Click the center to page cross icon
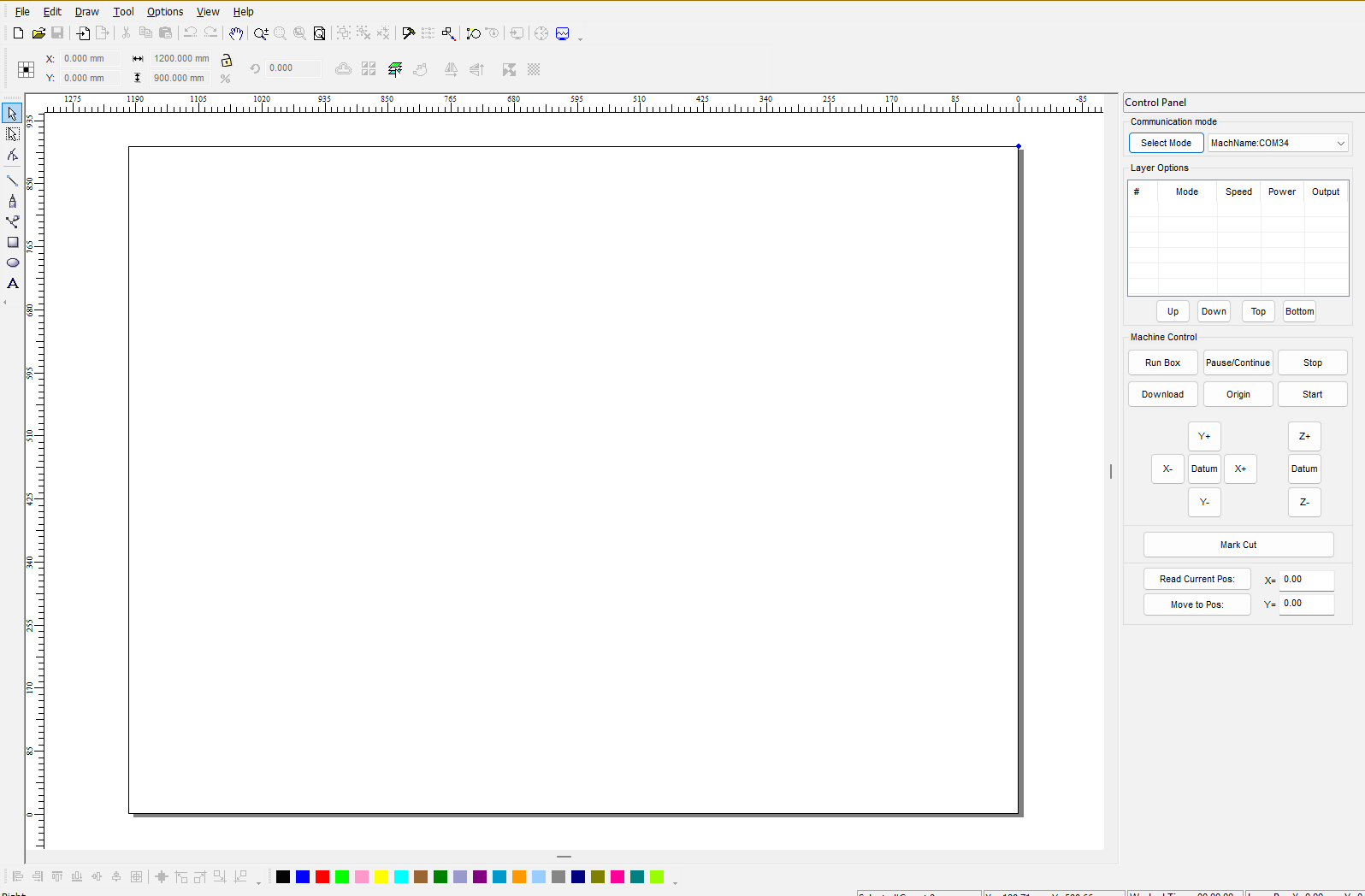 tap(162, 876)
